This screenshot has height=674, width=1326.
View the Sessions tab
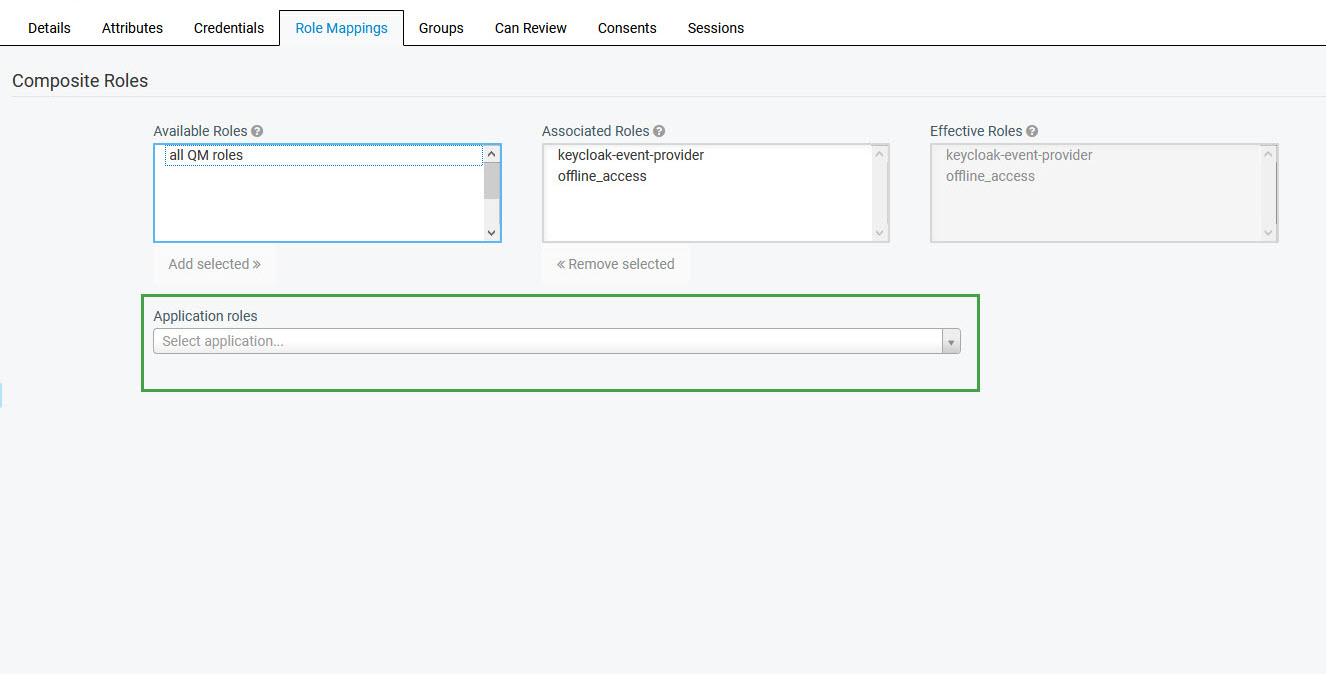click(715, 28)
